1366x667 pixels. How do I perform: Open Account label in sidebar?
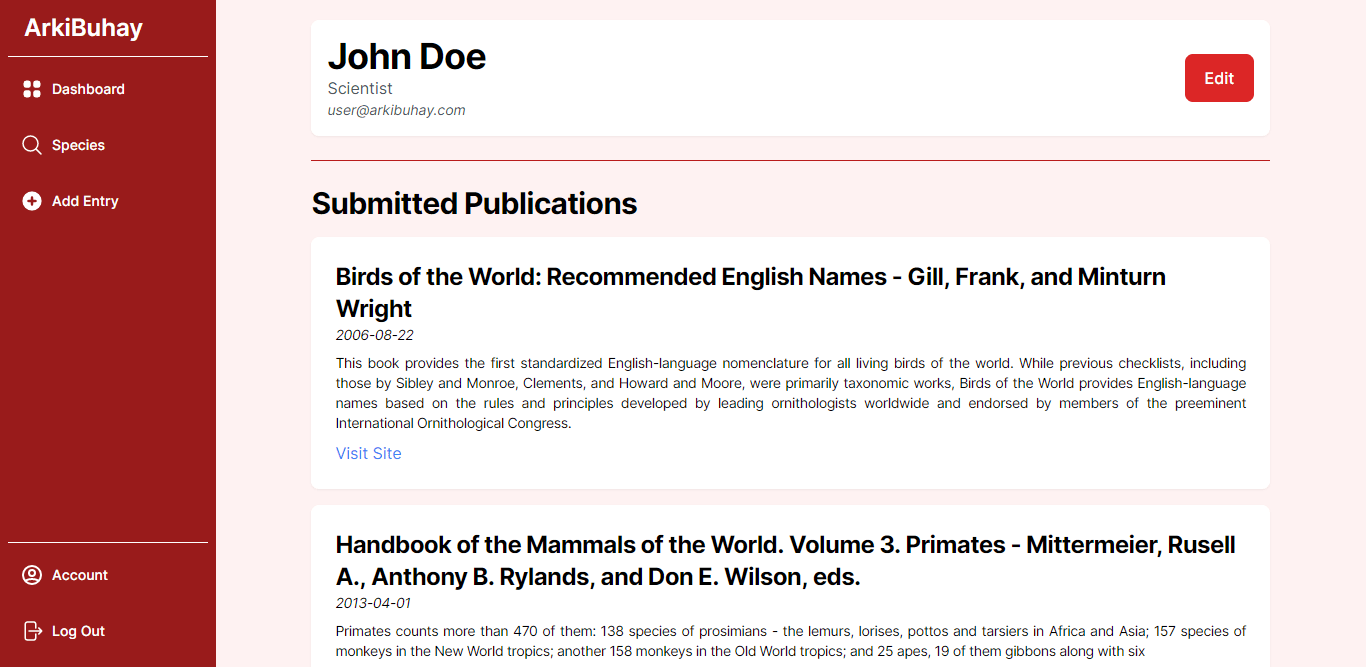(80, 575)
